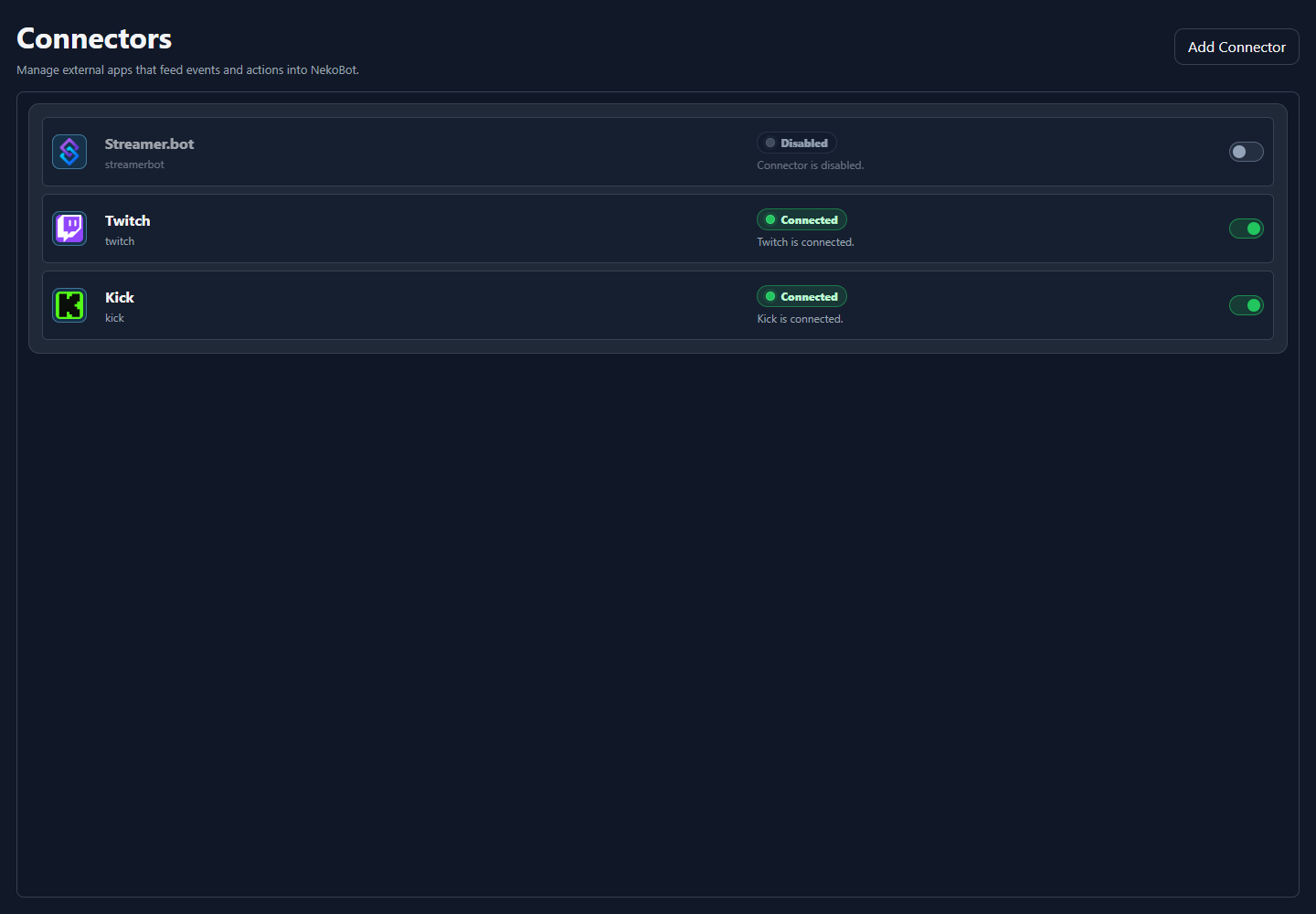The width and height of the screenshot is (1316, 914).
Task: Click the Connectors page heading
Action: (94, 38)
